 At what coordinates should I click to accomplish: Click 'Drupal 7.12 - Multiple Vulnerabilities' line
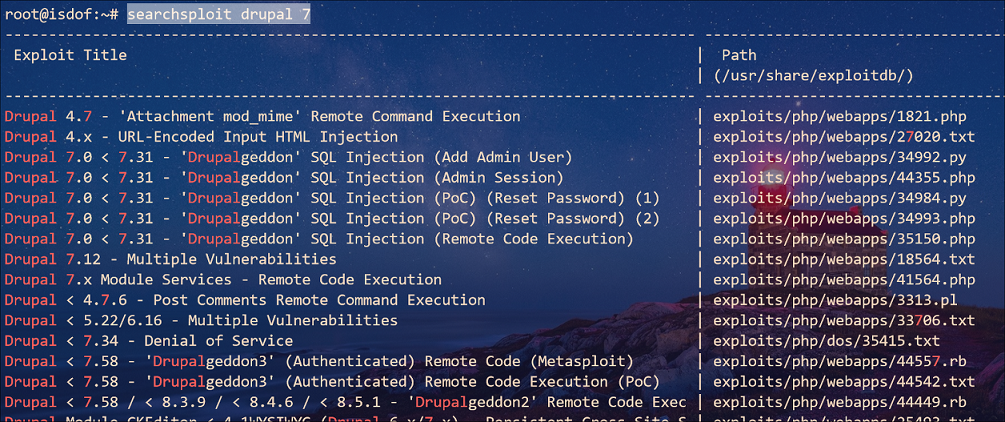click(170, 260)
